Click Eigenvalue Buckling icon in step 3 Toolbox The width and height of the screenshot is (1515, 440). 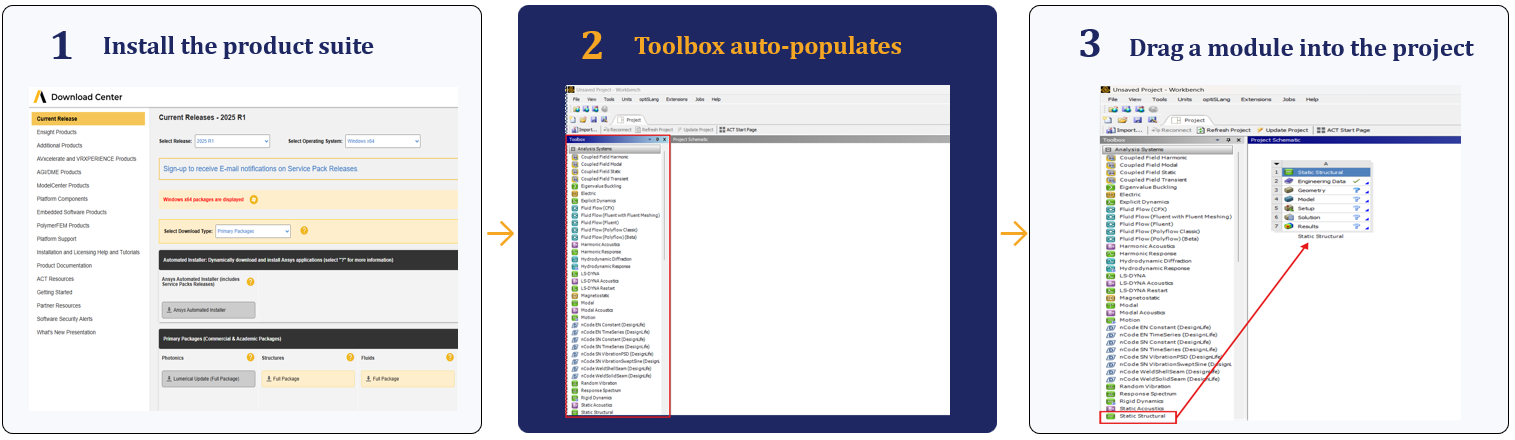coord(1110,187)
